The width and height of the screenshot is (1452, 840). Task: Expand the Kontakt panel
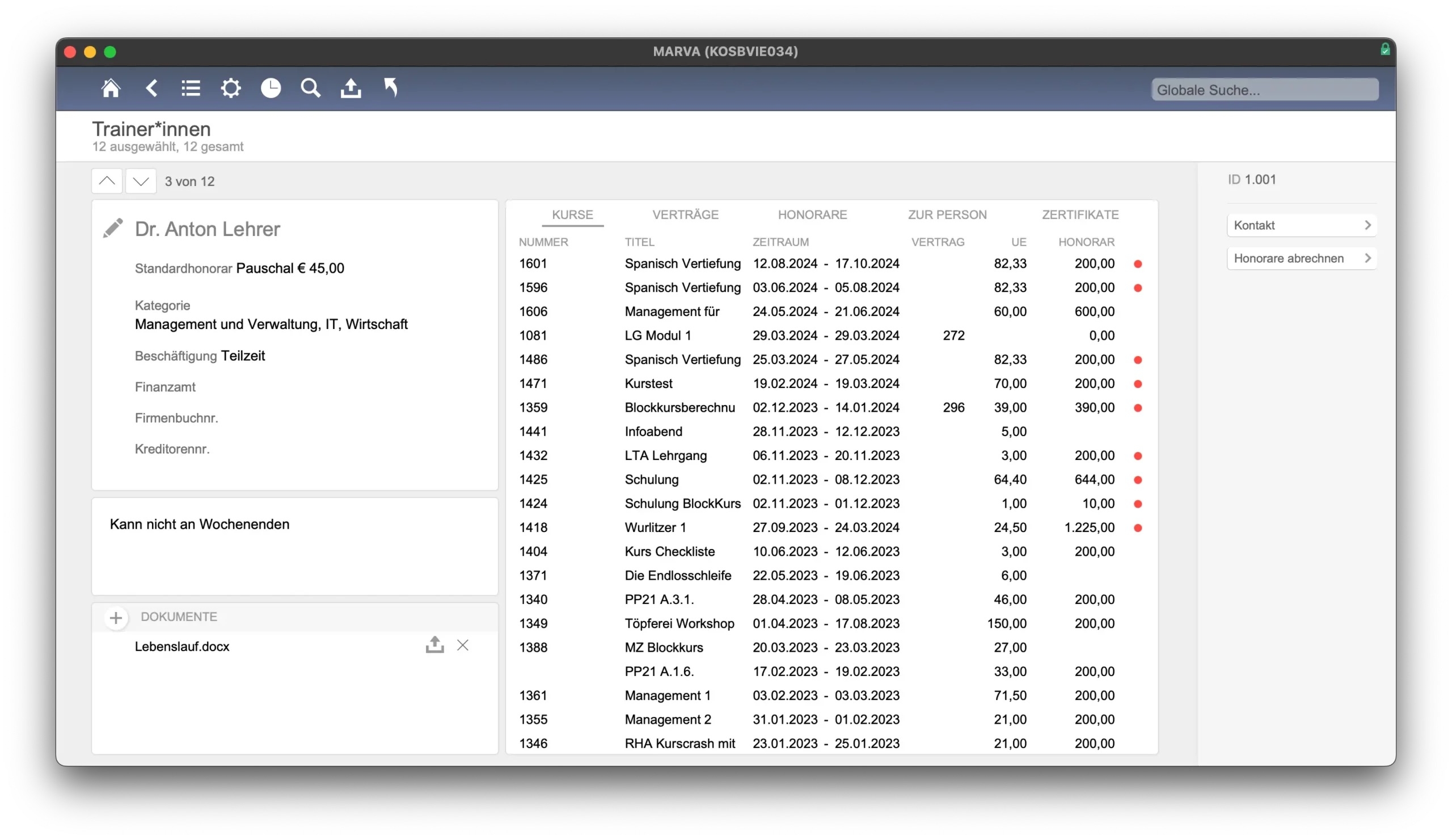[1301, 225]
